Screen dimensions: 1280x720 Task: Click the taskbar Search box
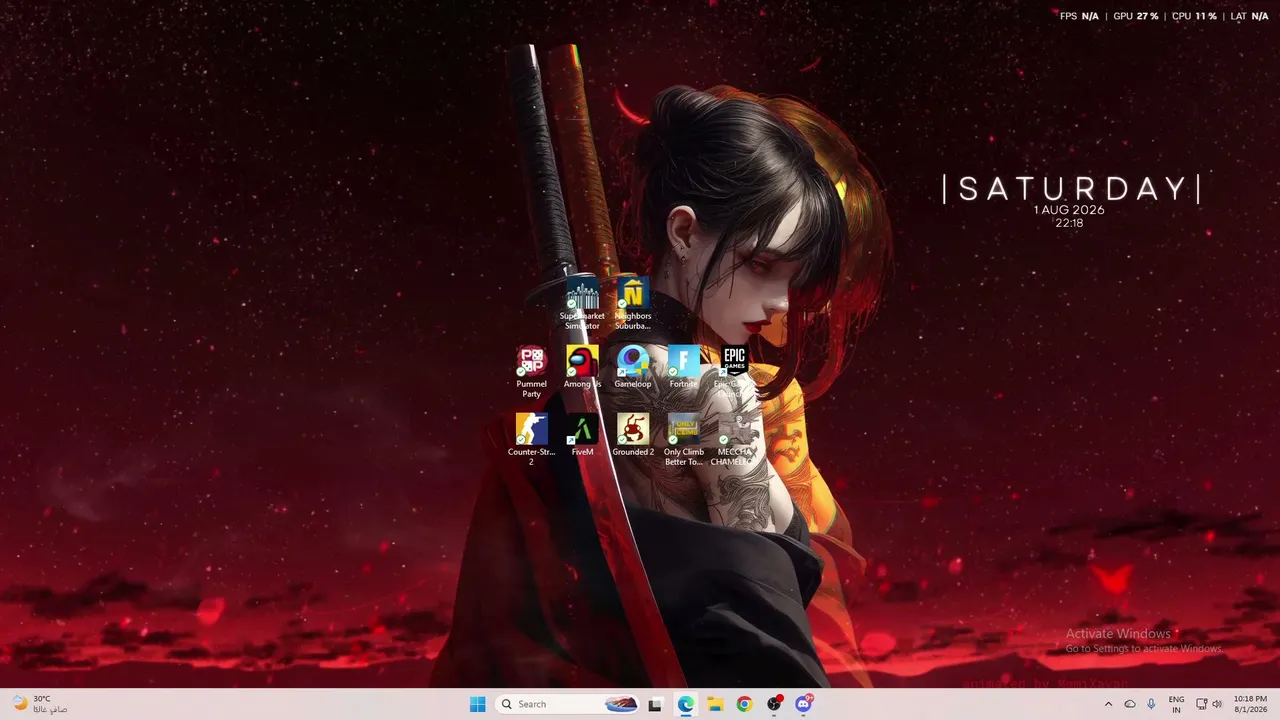click(x=569, y=704)
